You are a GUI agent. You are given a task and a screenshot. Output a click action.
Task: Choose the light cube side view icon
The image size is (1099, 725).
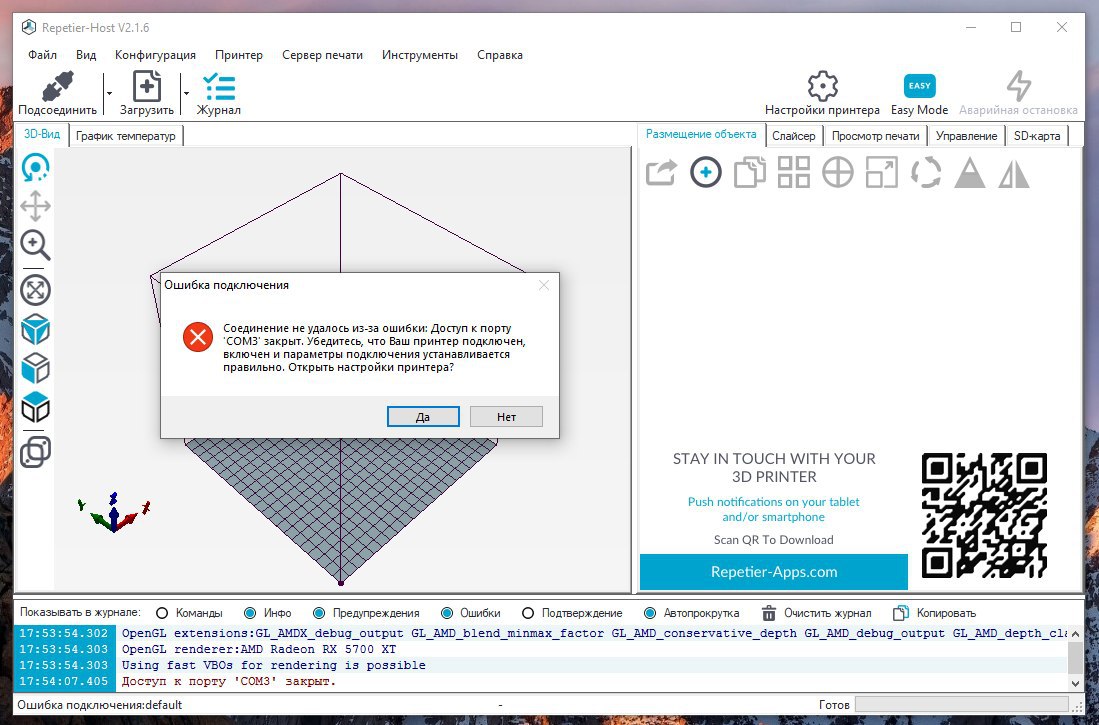click(x=35, y=369)
